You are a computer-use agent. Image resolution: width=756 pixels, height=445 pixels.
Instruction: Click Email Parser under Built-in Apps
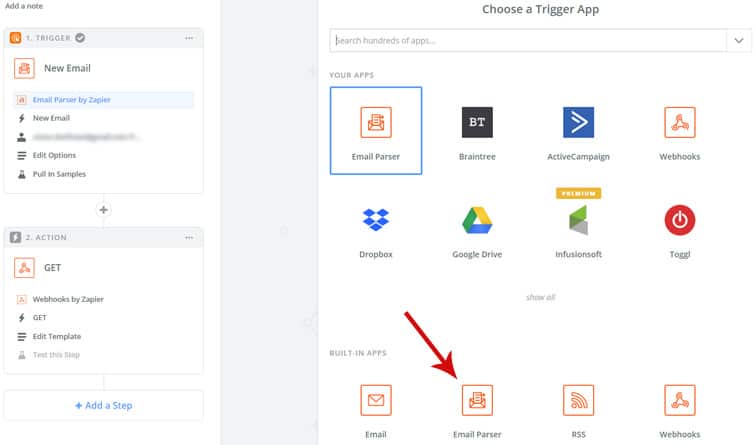(477, 399)
